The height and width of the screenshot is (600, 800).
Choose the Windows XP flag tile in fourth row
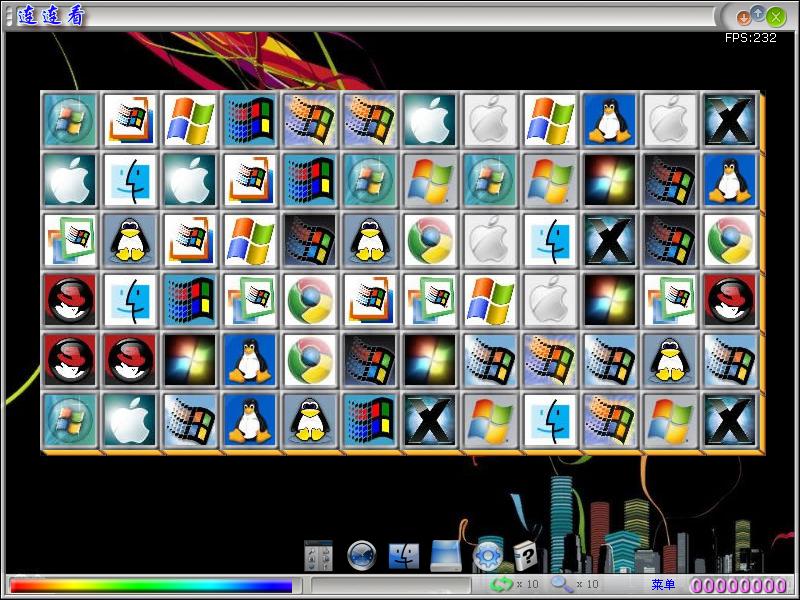[x=490, y=300]
